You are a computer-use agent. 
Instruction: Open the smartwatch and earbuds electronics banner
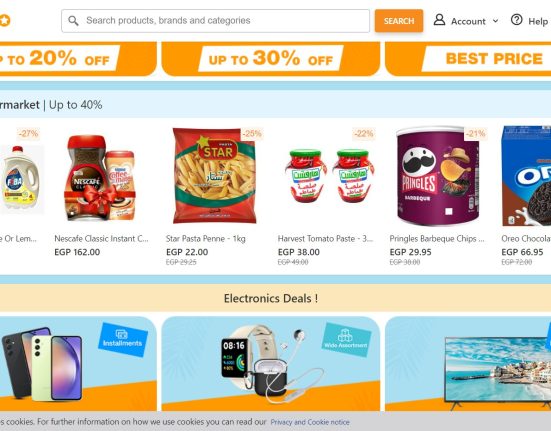tap(271, 364)
